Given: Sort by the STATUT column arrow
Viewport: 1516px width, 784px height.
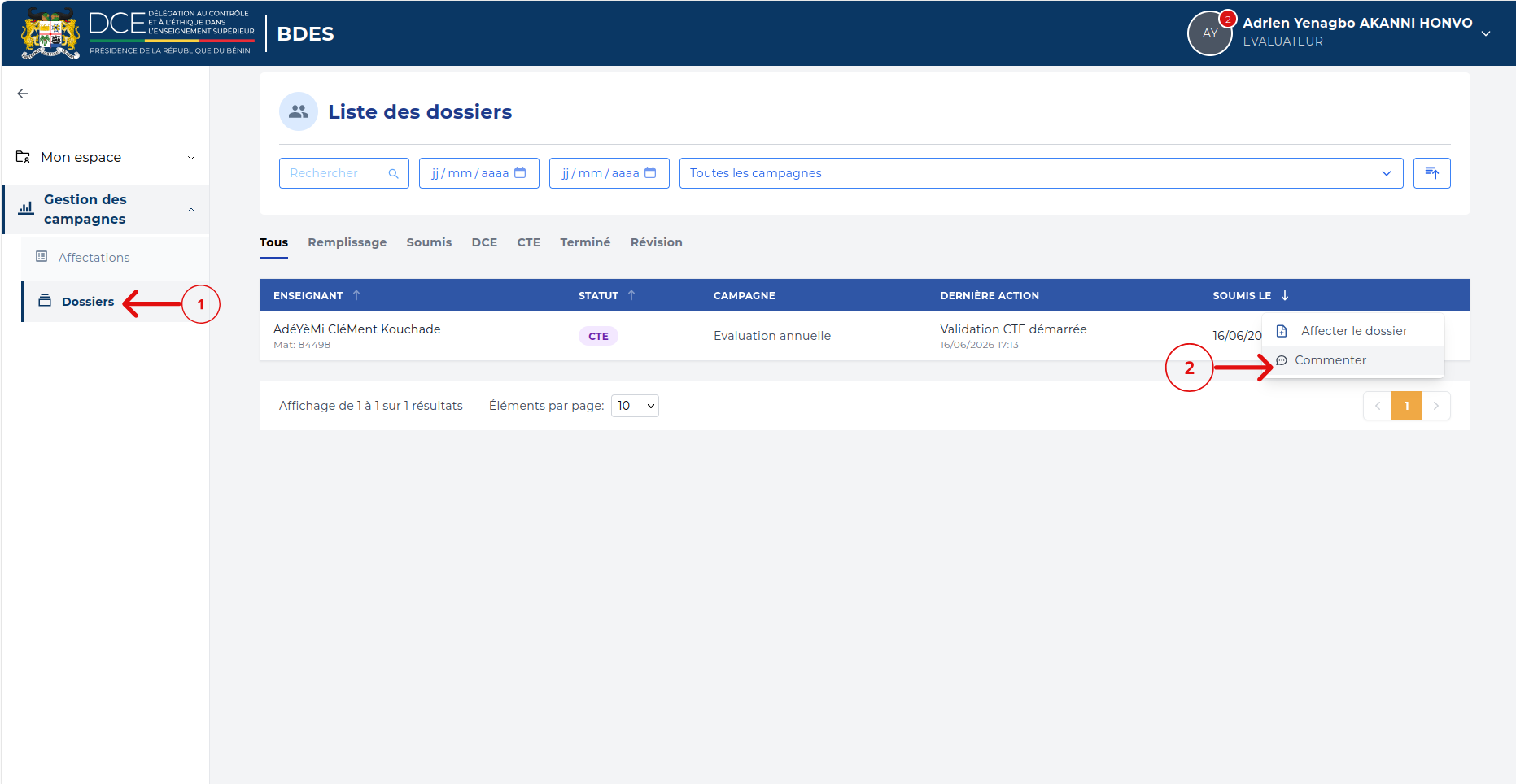Looking at the screenshot, I should coord(631,295).
